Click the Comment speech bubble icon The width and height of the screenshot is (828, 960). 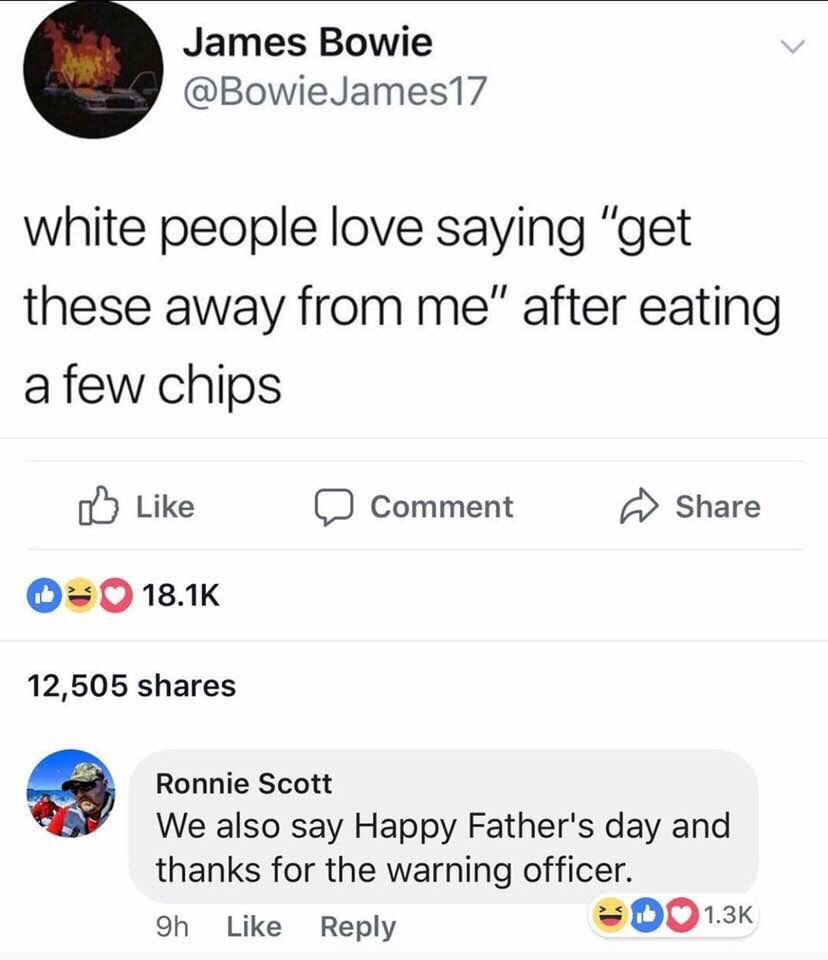[x=334, y=507]
